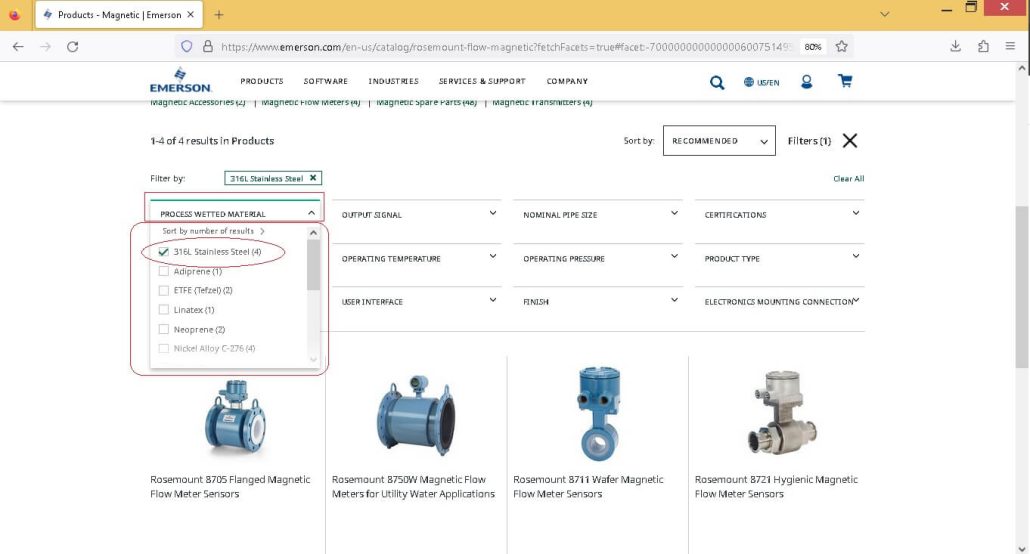Click the padlock site info icon
This screenshot has height=554, width=1030.
click(x=208, y=47)
